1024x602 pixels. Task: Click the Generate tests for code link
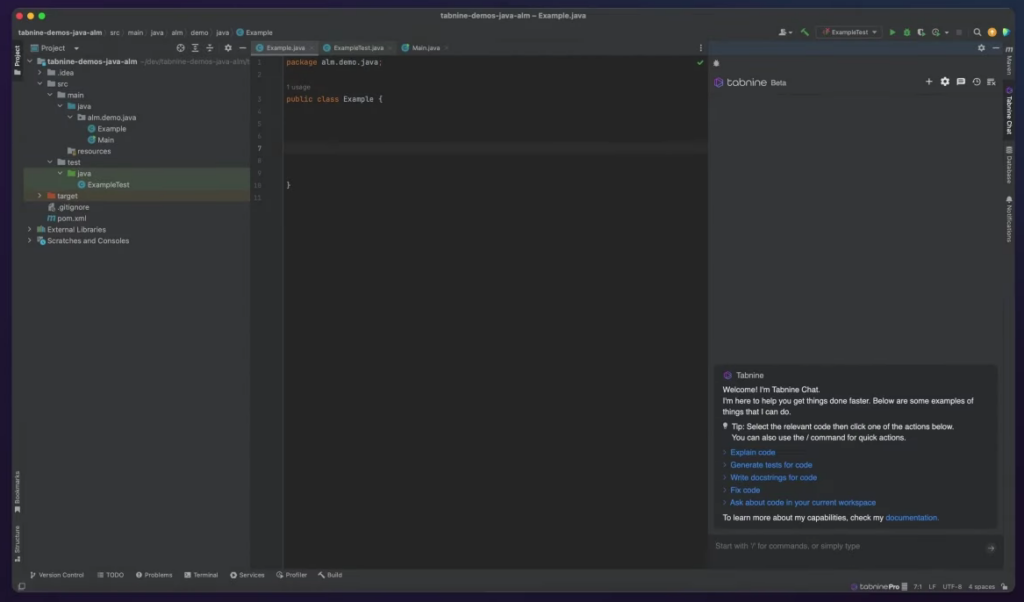(771, 465)
